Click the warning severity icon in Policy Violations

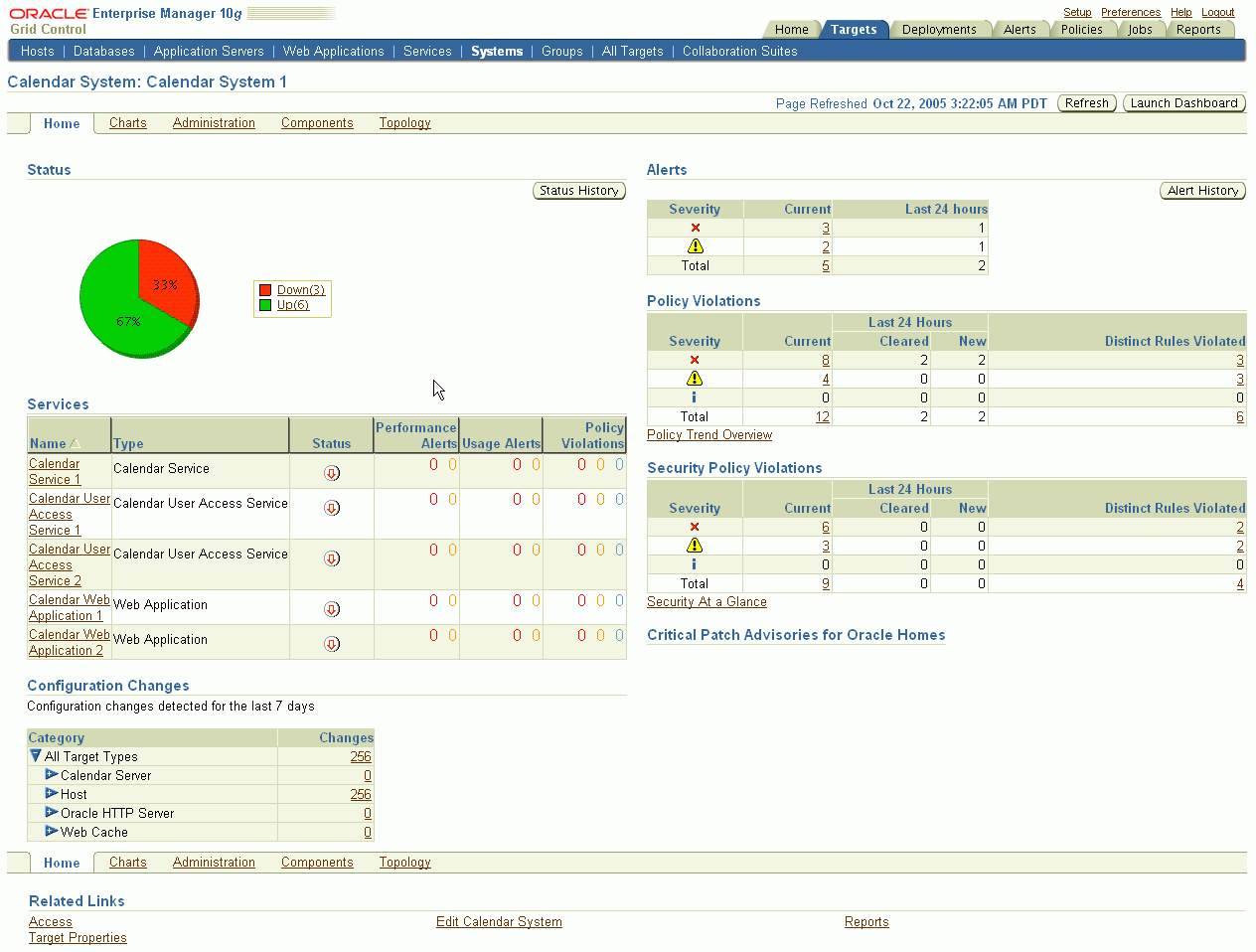click(x=695, y=378)
